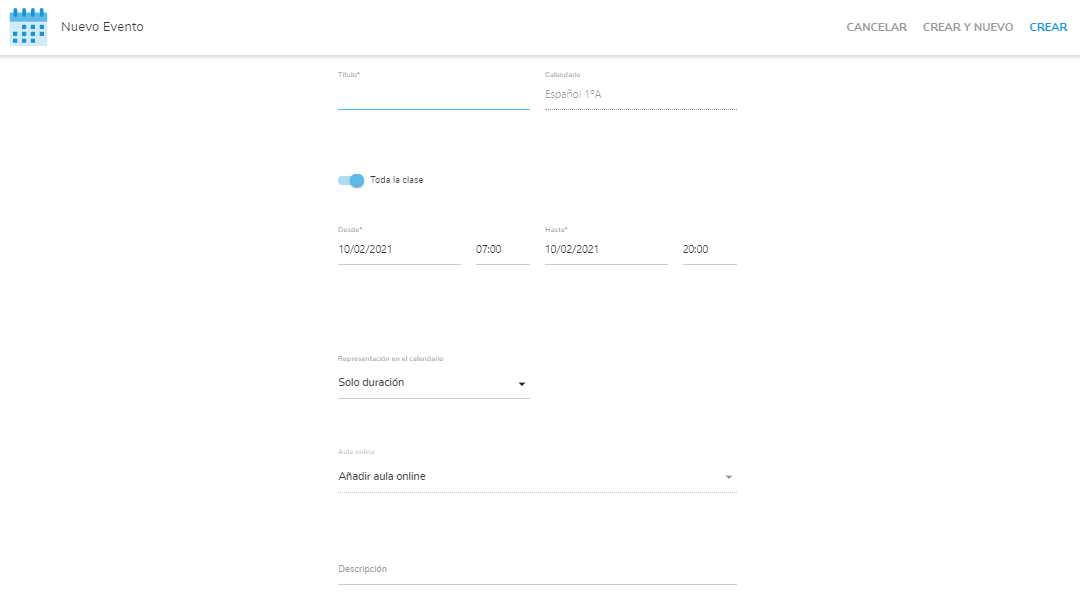
Task: Open the Hasta date field 10/02/2021
Action: click(x=605, y=250)
